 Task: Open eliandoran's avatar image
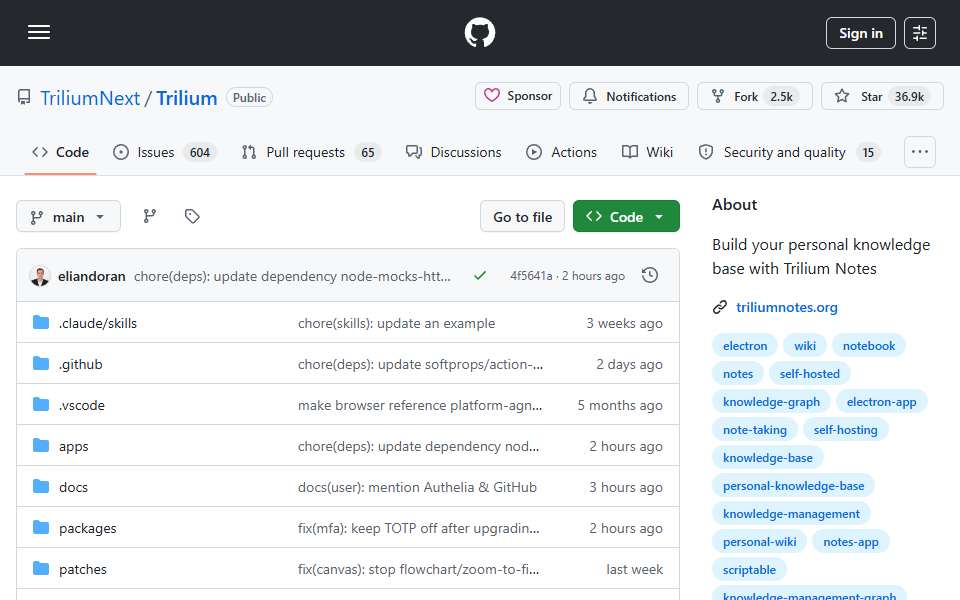[39, 276]
